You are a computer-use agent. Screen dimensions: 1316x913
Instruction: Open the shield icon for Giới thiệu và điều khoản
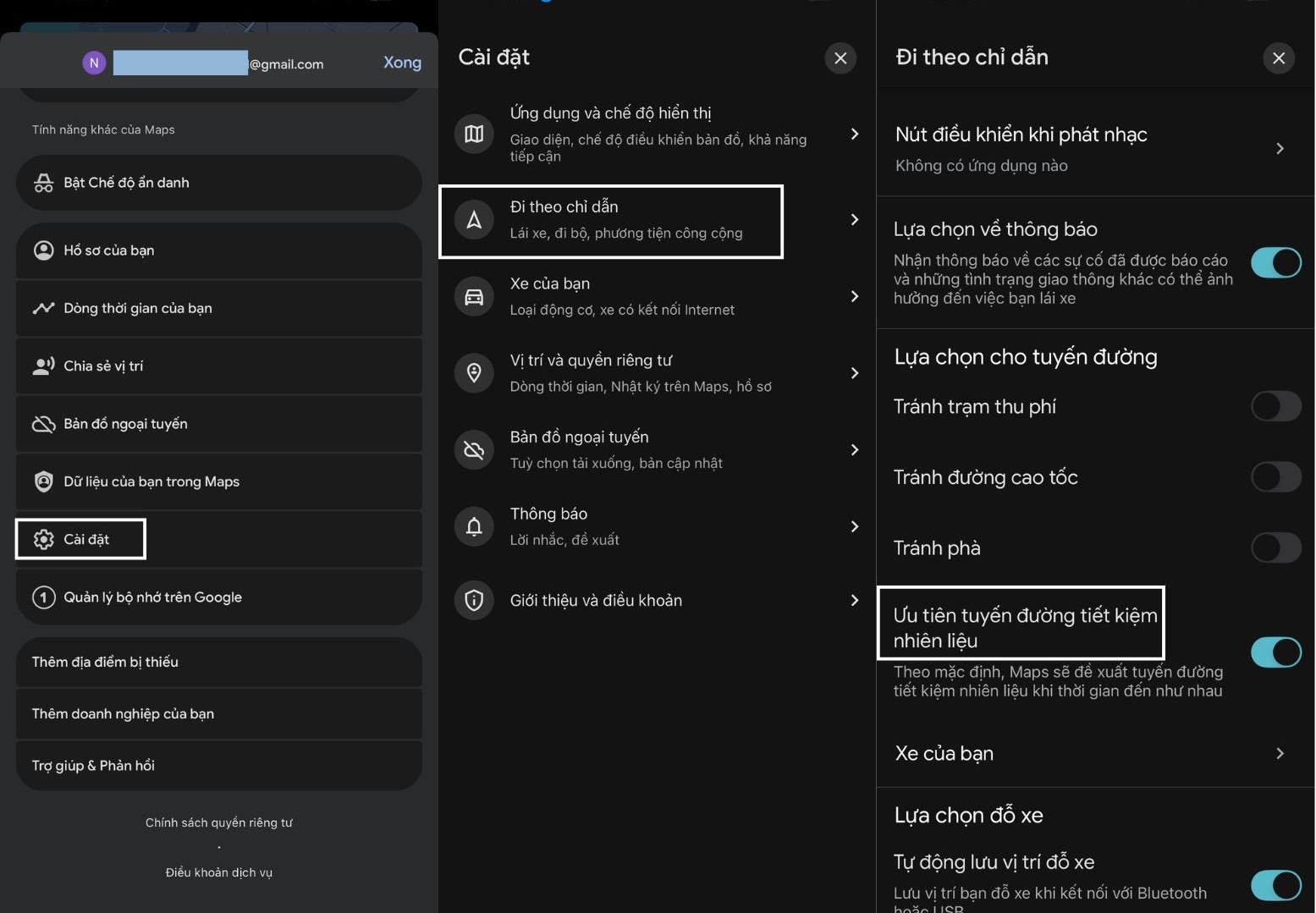[474, 601]
